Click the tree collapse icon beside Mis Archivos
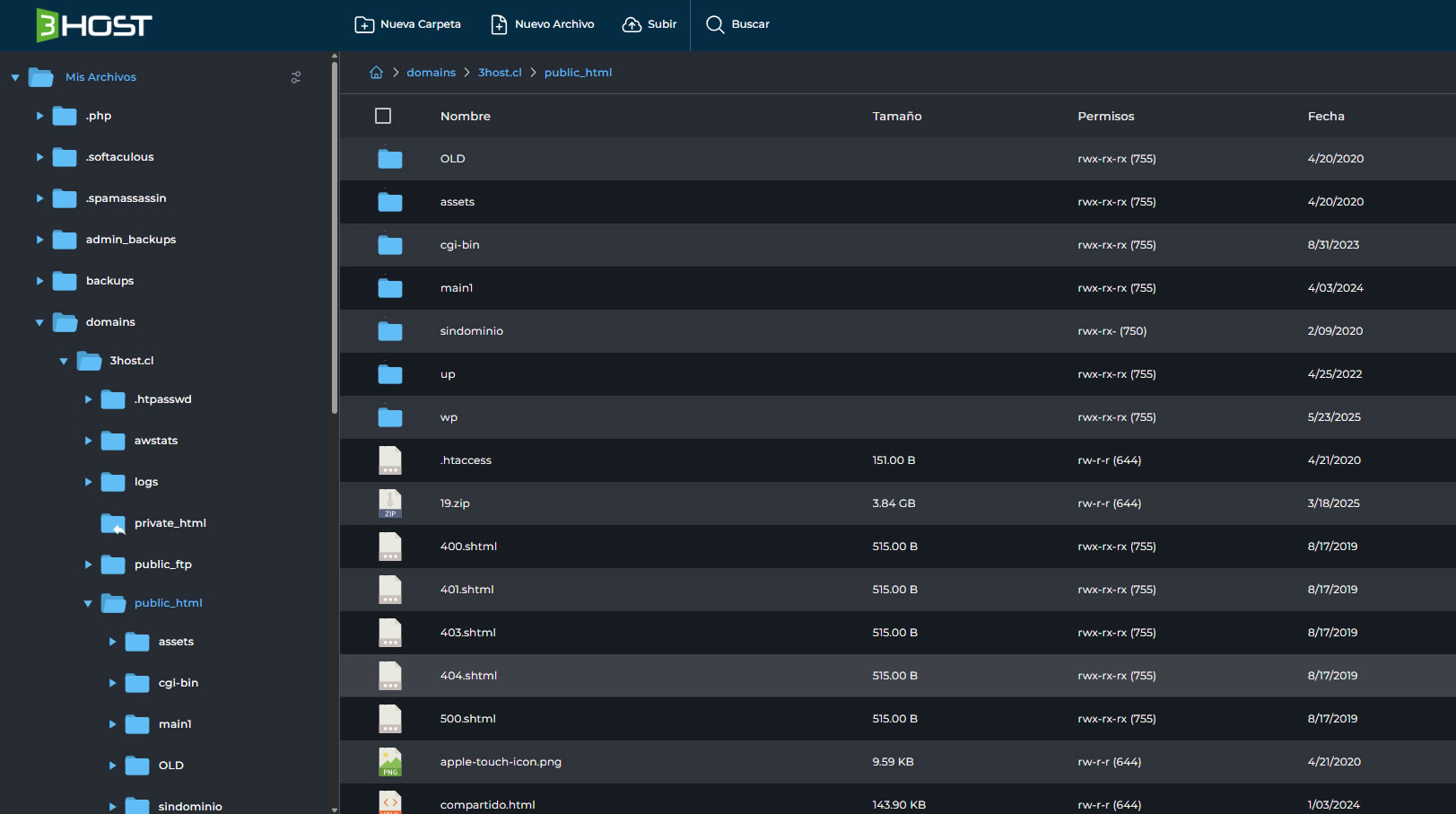Image resolution: width=1456 pixels, height=814 pixels. pyautogui.click(x=15, y=77)
